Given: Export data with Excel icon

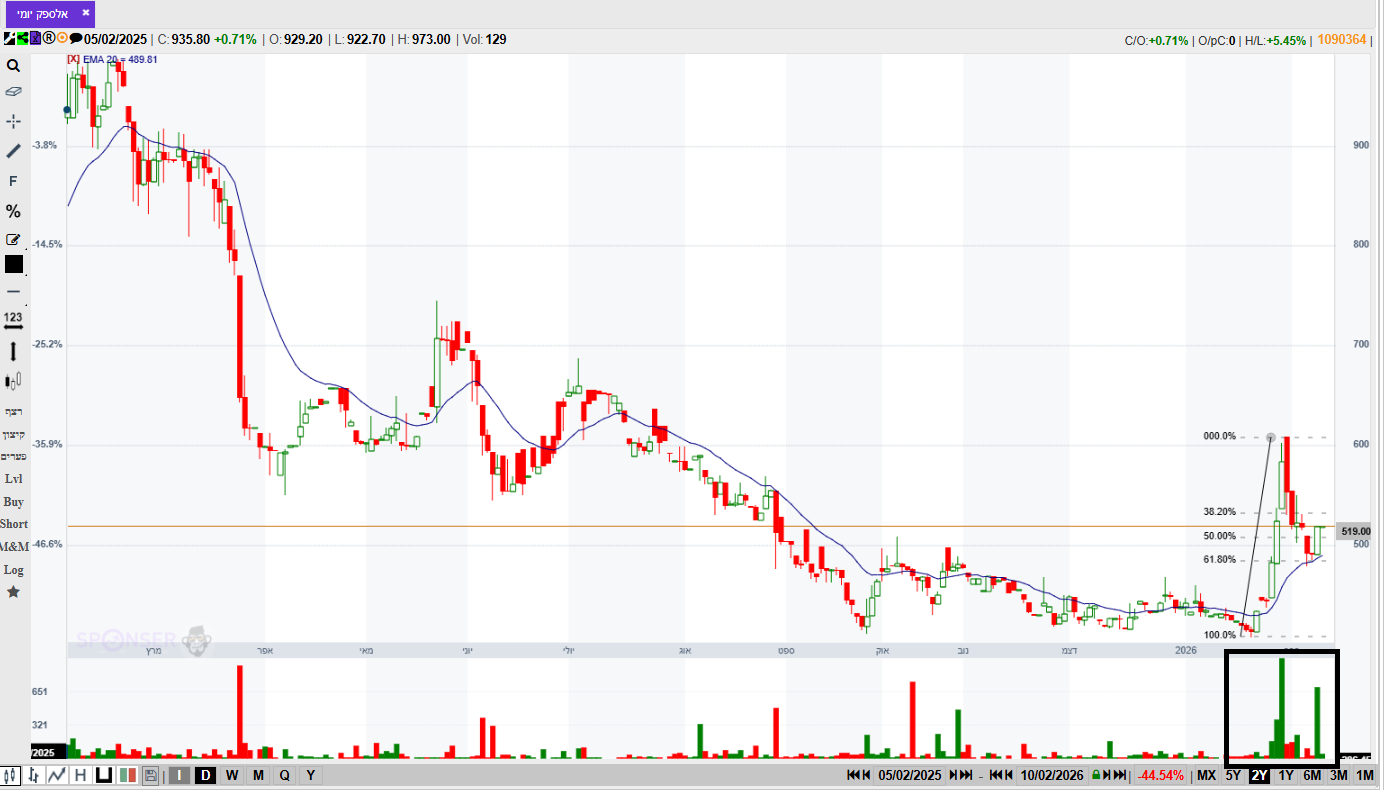Looking at the screenshot, I should point(35,39).
